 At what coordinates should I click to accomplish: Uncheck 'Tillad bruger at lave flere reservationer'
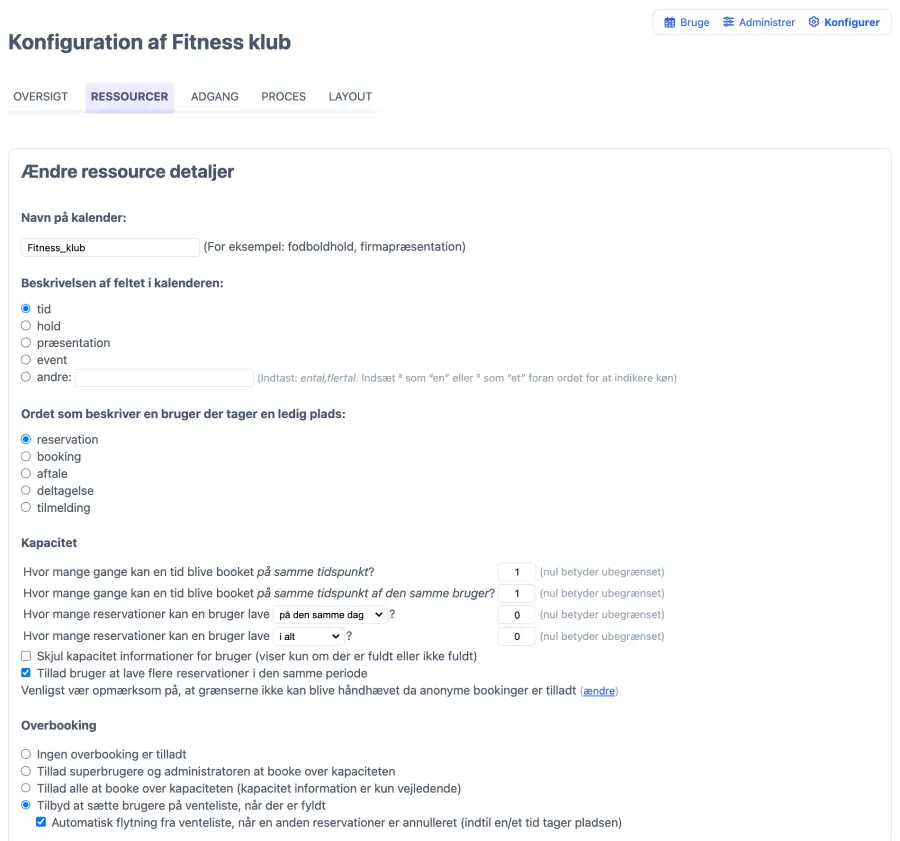pyautogui.click(x=26, y=674)
